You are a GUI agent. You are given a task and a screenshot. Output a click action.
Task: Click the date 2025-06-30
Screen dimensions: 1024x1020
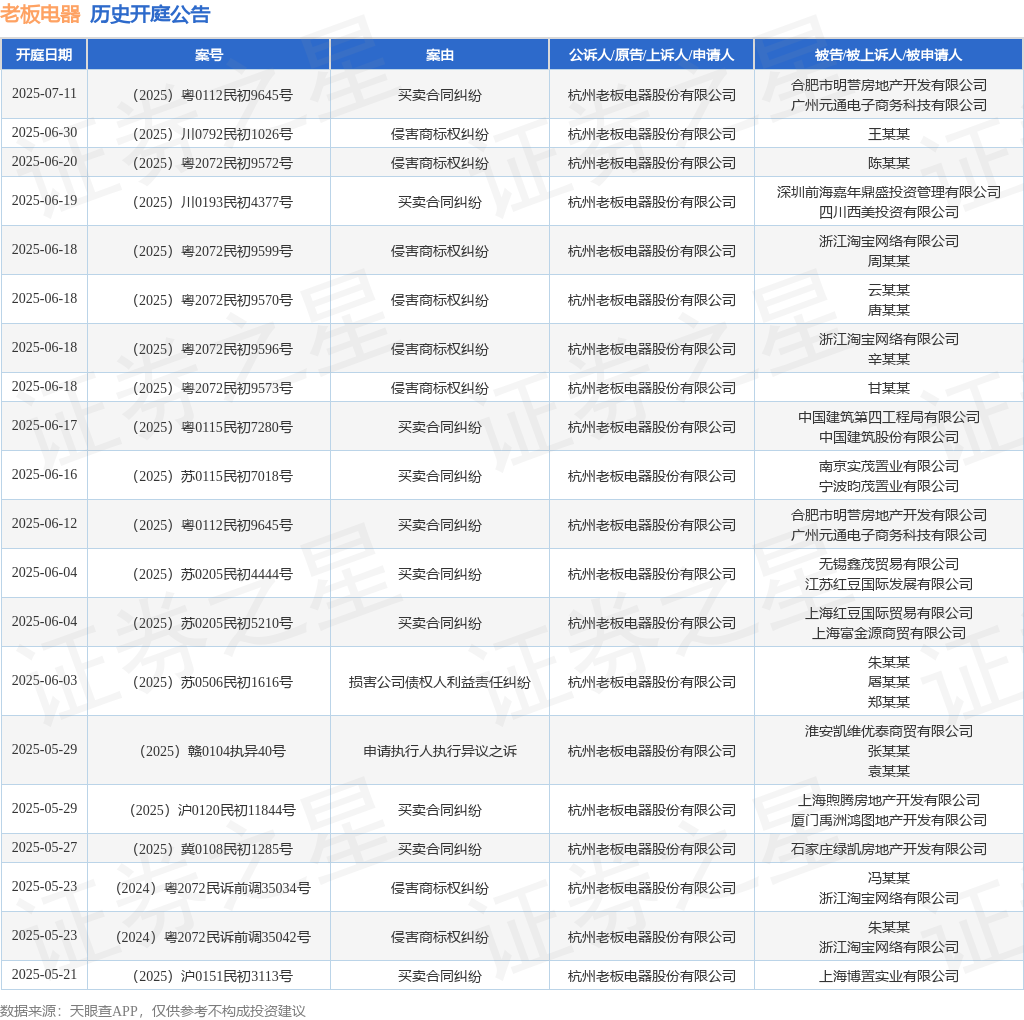point(44,133)
